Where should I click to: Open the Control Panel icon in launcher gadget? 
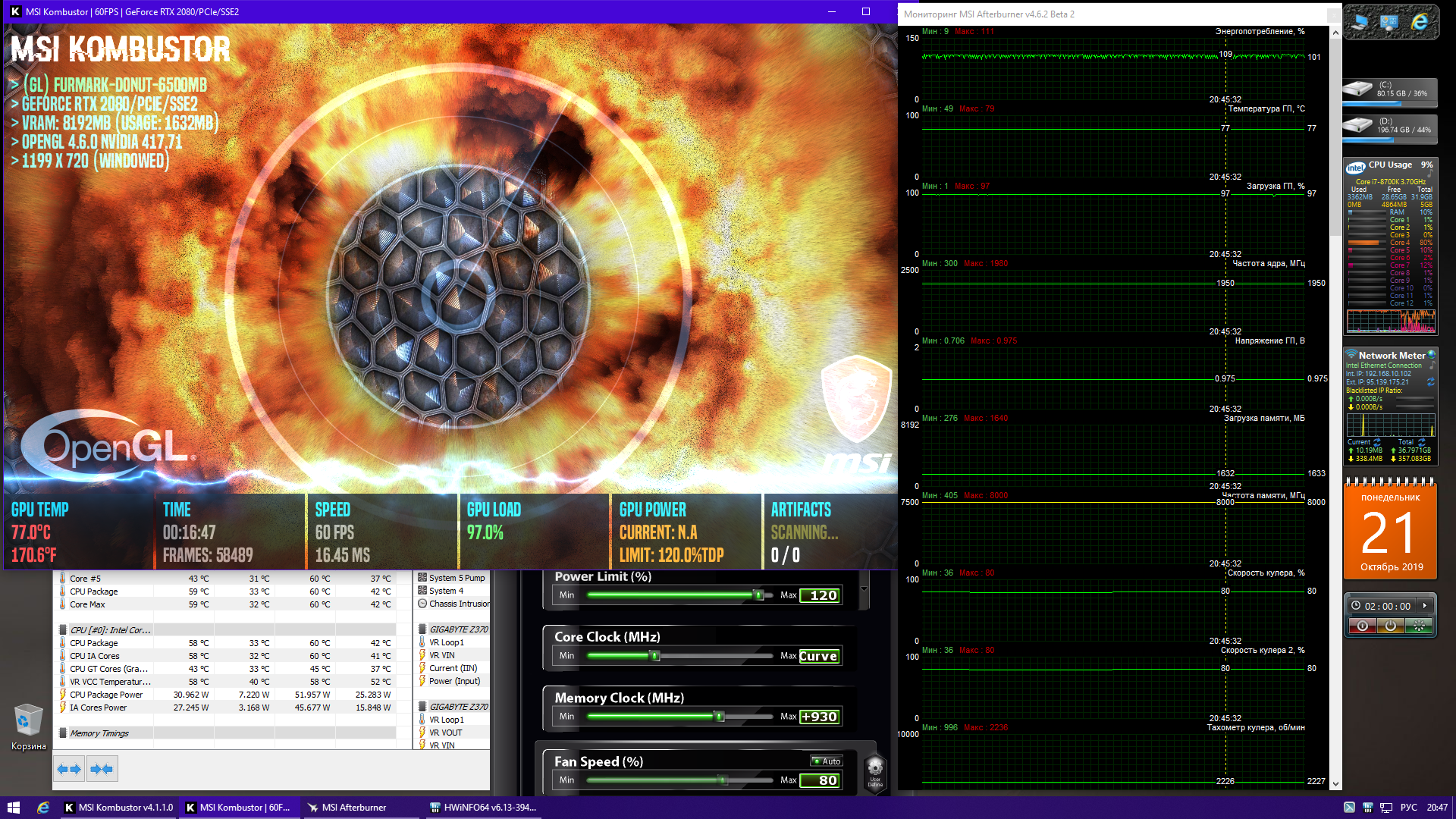pos(1389,22)
